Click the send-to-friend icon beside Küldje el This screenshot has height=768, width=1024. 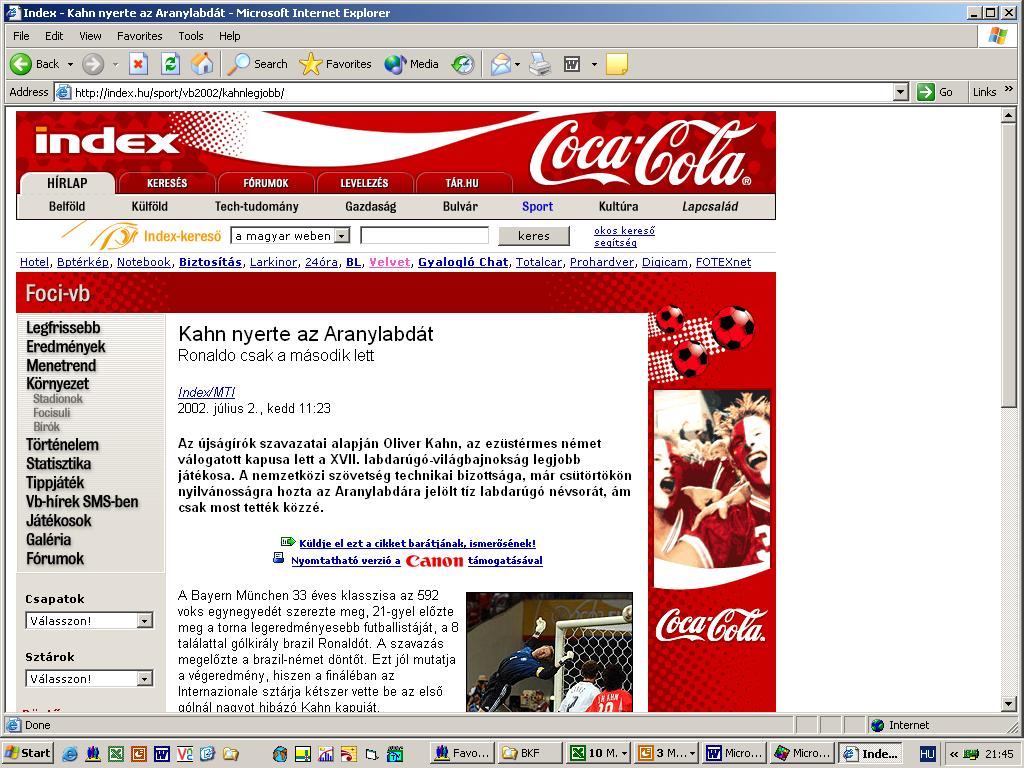(x=288, y=542)
